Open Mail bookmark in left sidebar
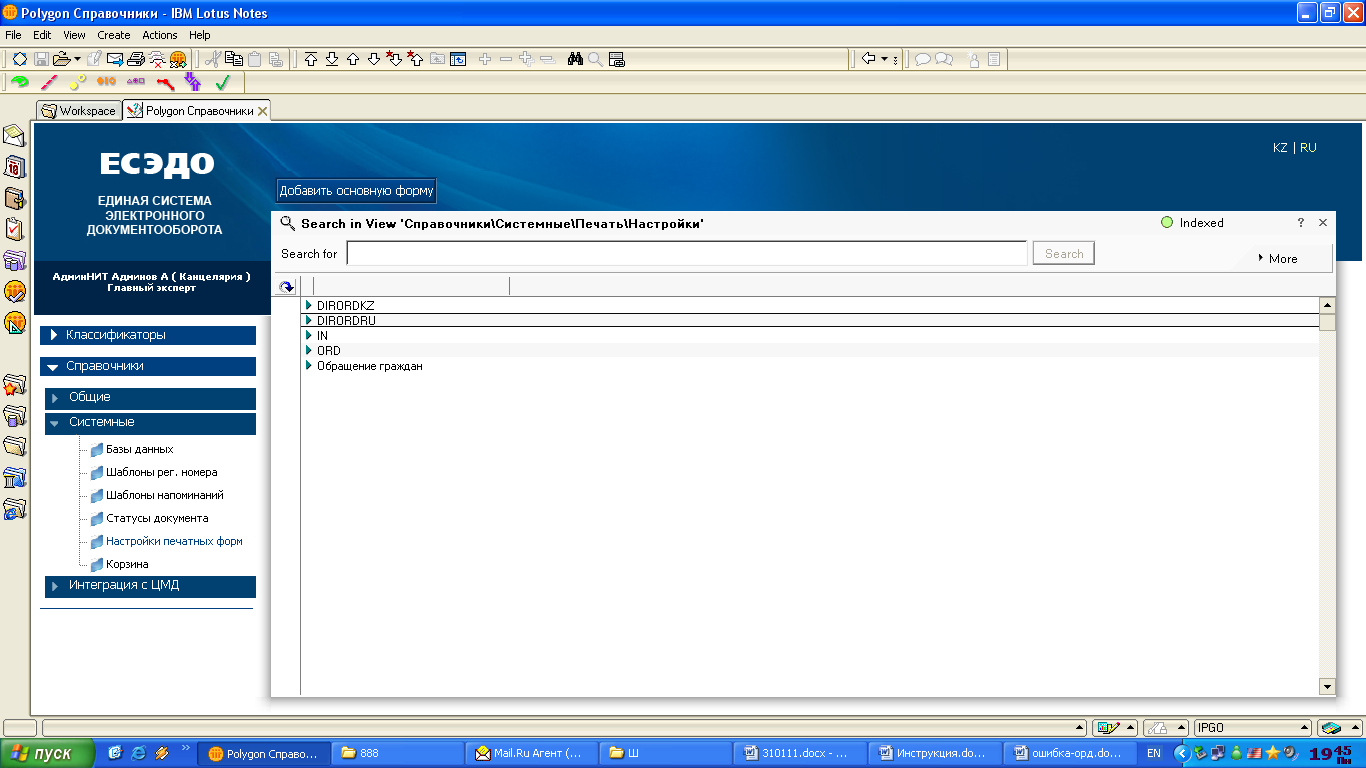The image size is (1366, 768). [x=14, y=136]
